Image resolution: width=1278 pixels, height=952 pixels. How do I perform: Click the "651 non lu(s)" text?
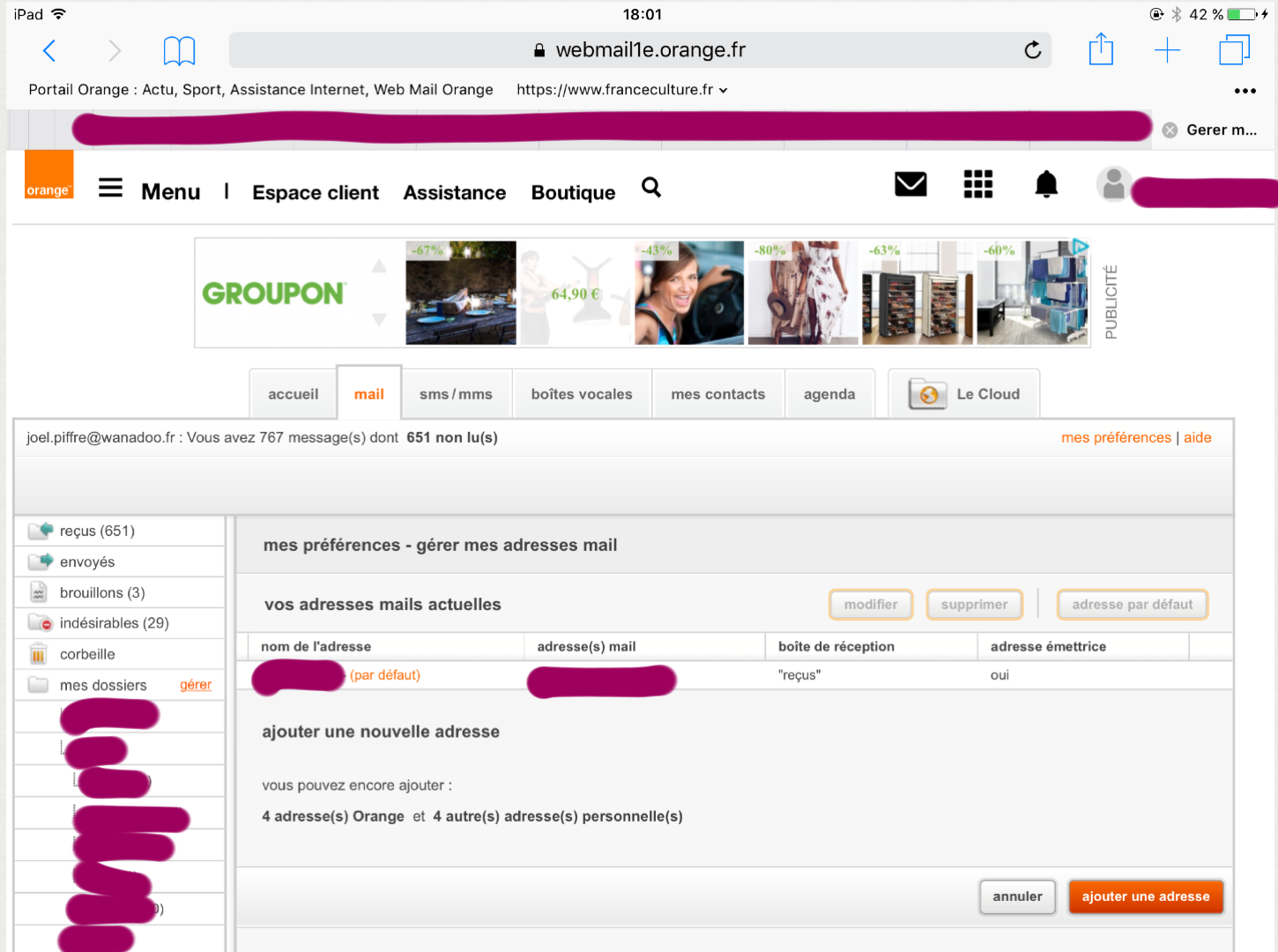(452, 438)
